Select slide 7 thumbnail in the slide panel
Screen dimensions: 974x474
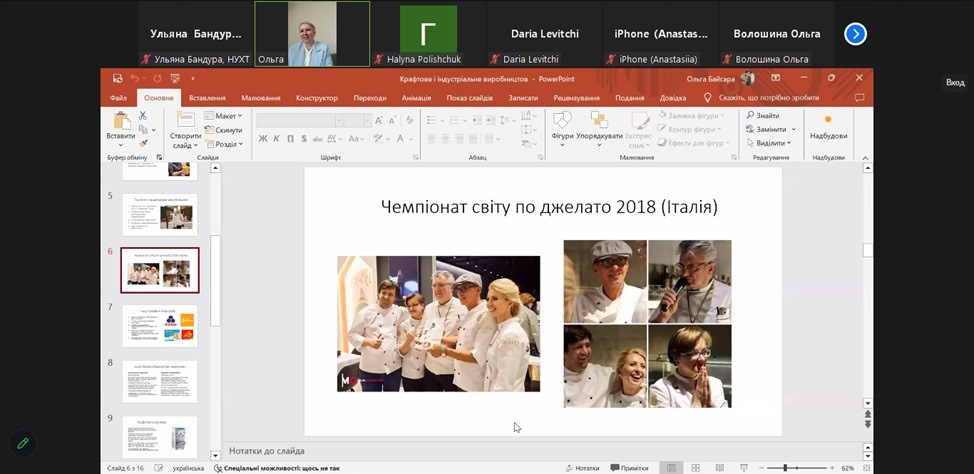[x=160, y=325]
